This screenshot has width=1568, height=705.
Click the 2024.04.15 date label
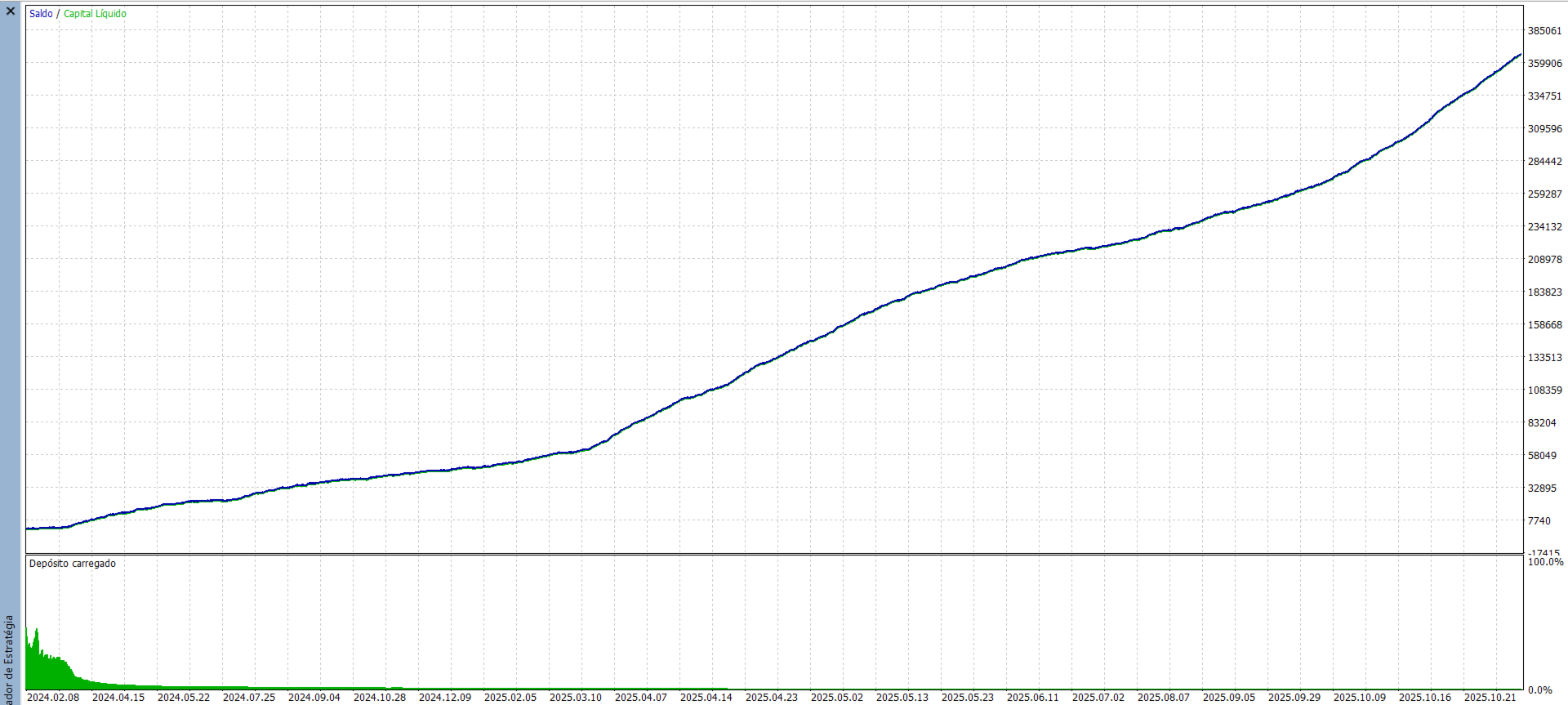(x=118, y=698)
